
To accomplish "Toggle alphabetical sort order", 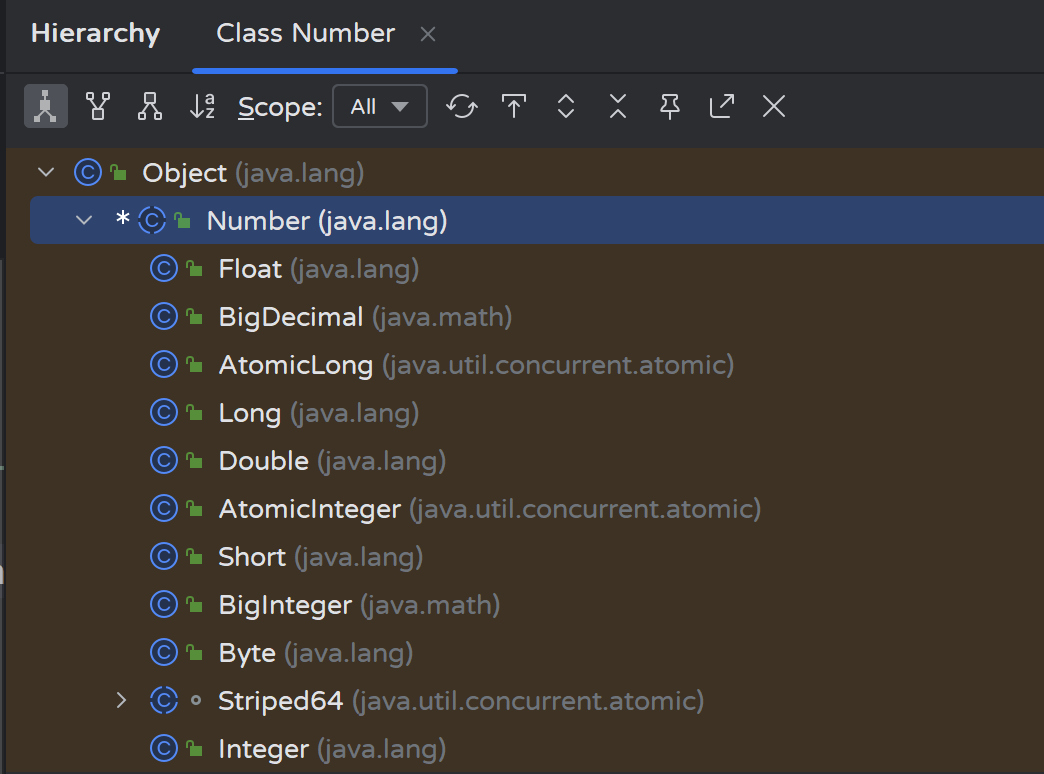I will 202,107.
